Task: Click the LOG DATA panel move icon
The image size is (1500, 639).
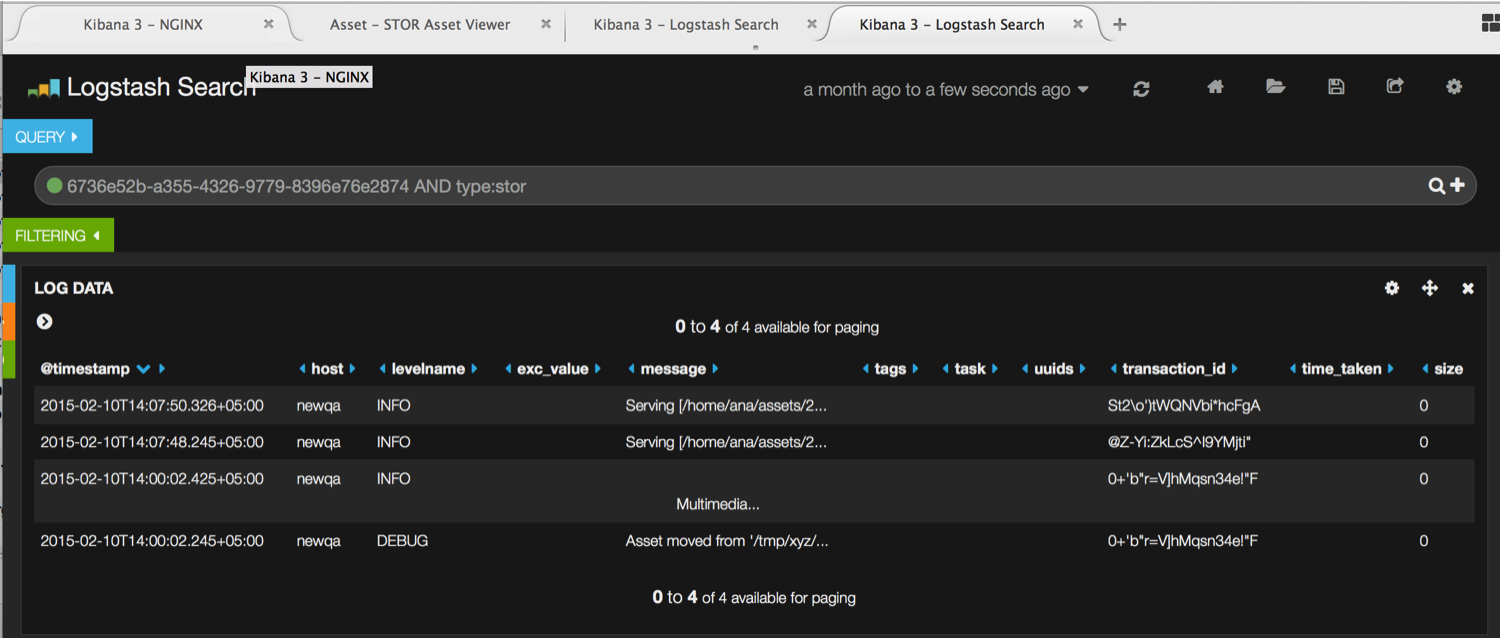Action: point(1430,288)
